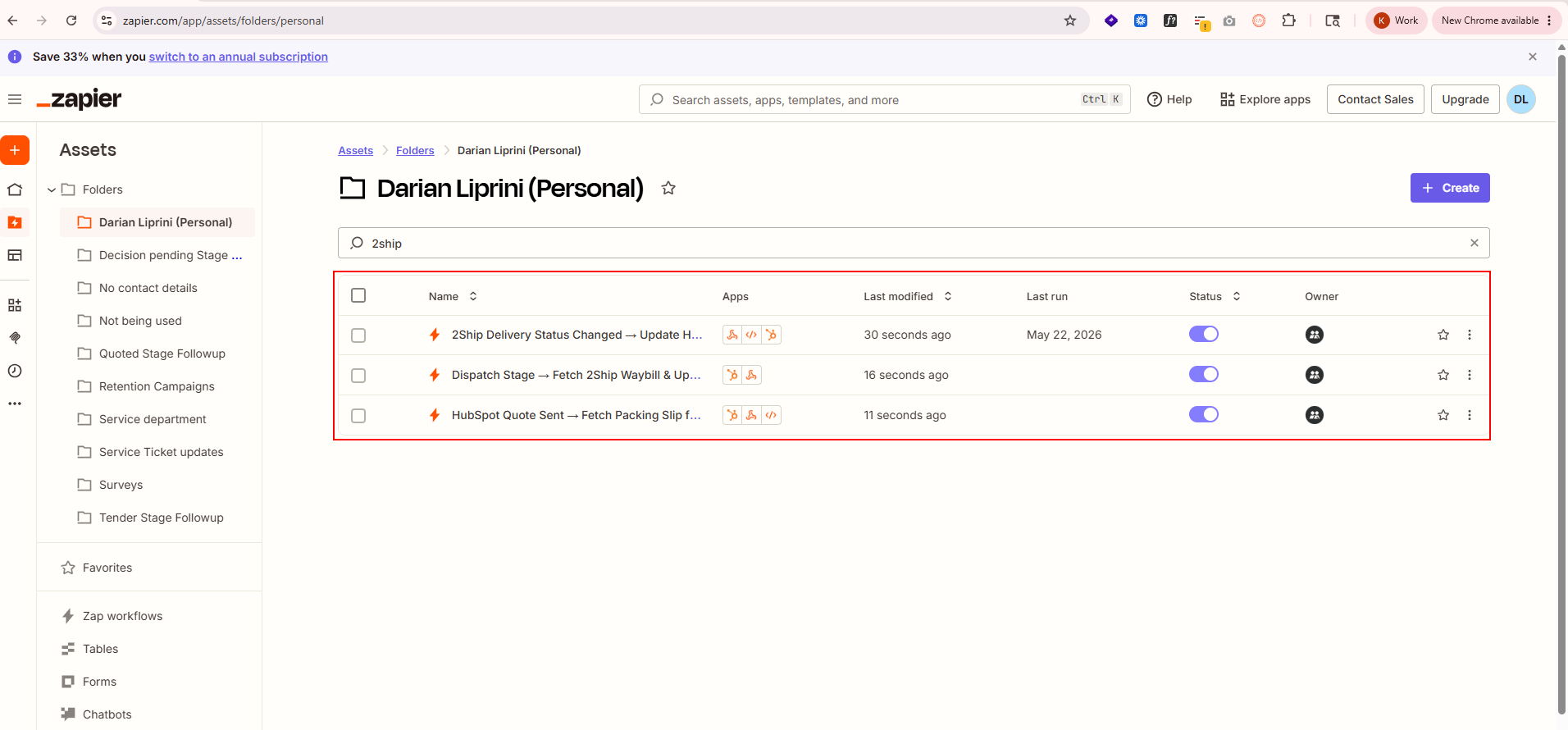
Task: Toggle the hamburger navigation menu
Action: pyautogui.click(x=15, y=99)
